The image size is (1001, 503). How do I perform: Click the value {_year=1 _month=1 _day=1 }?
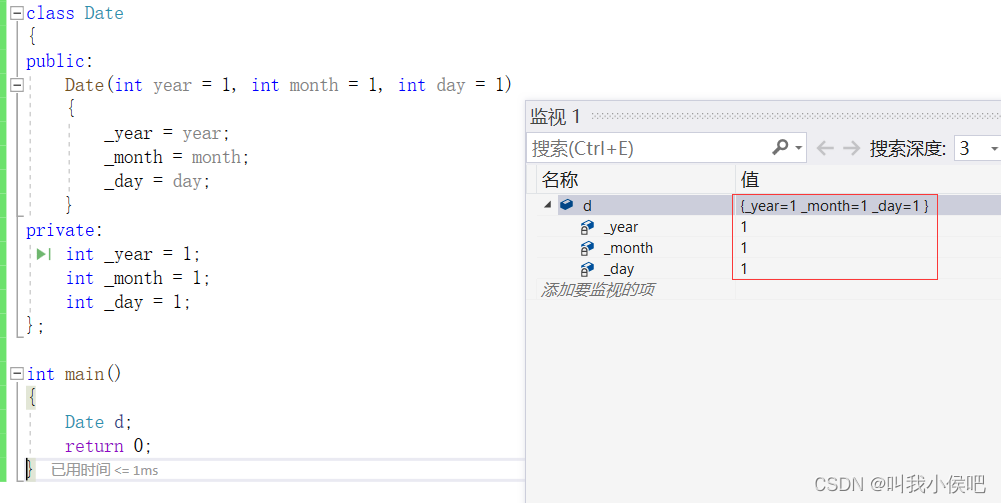click(x=834, y=206)
